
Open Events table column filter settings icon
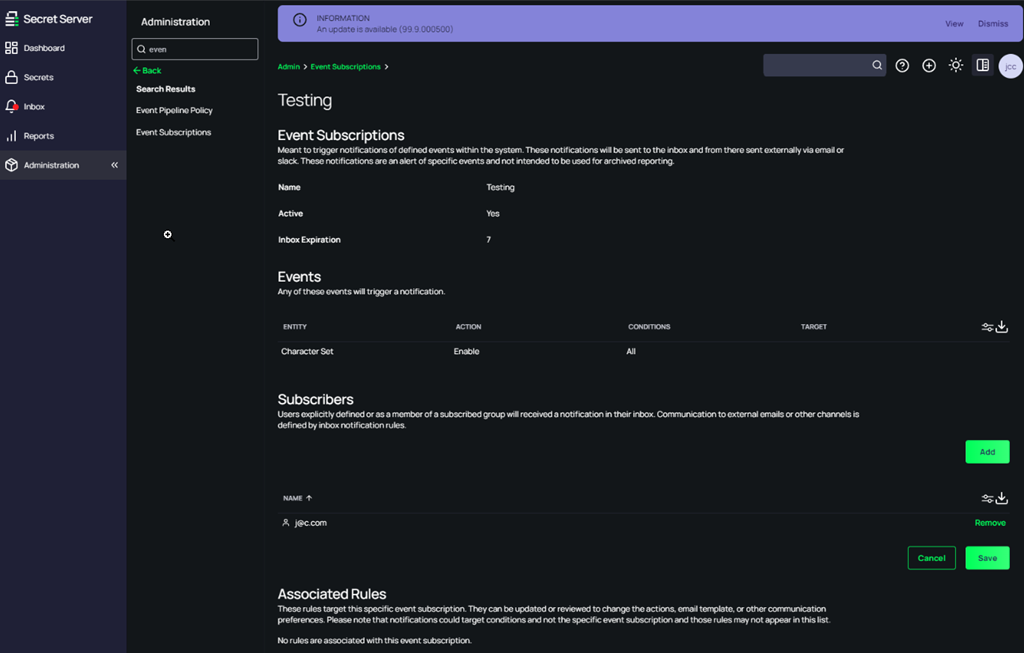pos(987,327)
